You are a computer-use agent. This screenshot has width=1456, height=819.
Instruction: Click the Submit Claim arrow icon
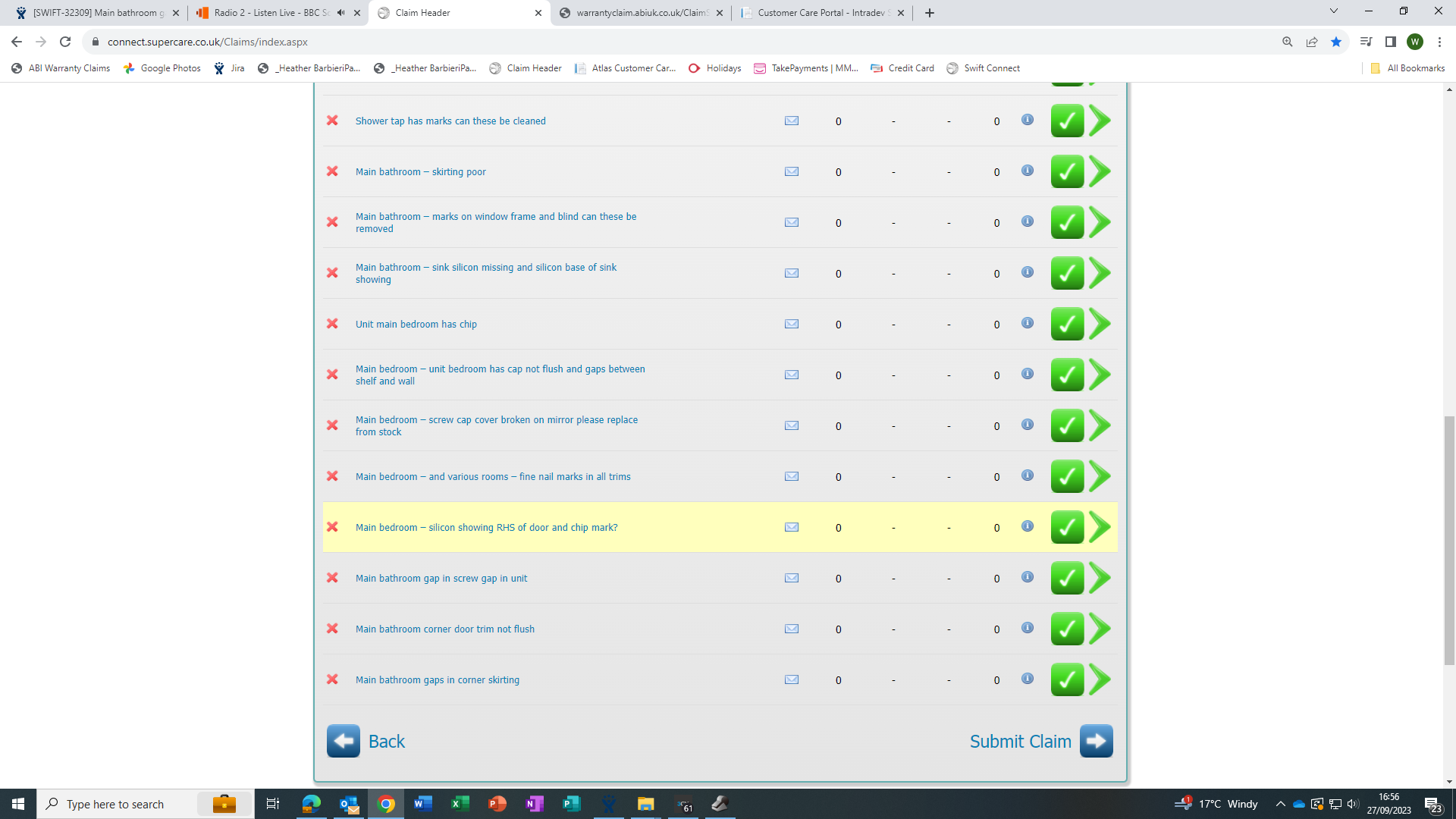pos(1096,741)
